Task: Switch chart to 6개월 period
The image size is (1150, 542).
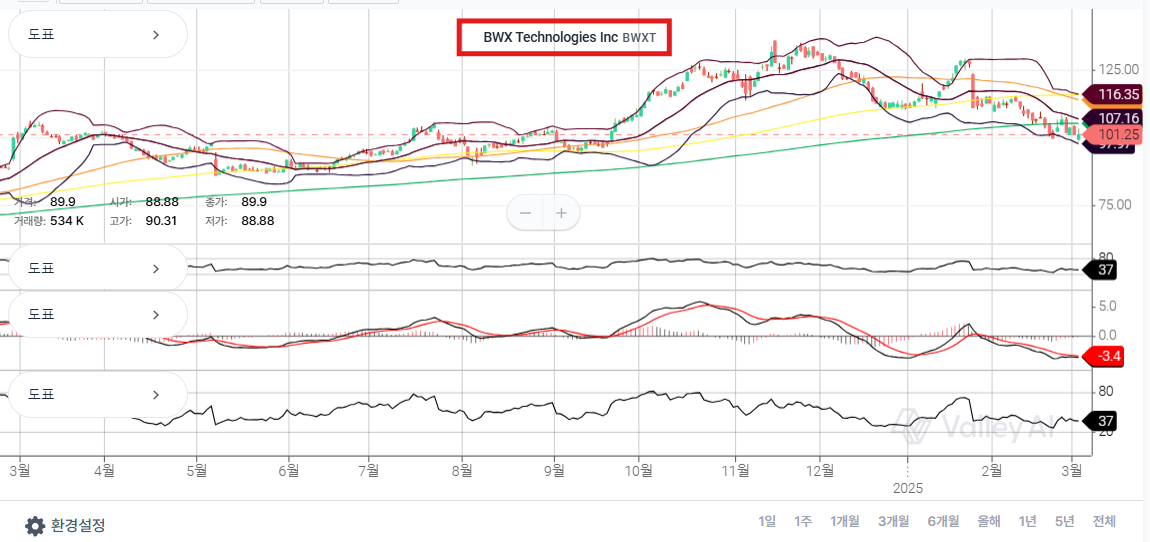Action: pos(943,521)
